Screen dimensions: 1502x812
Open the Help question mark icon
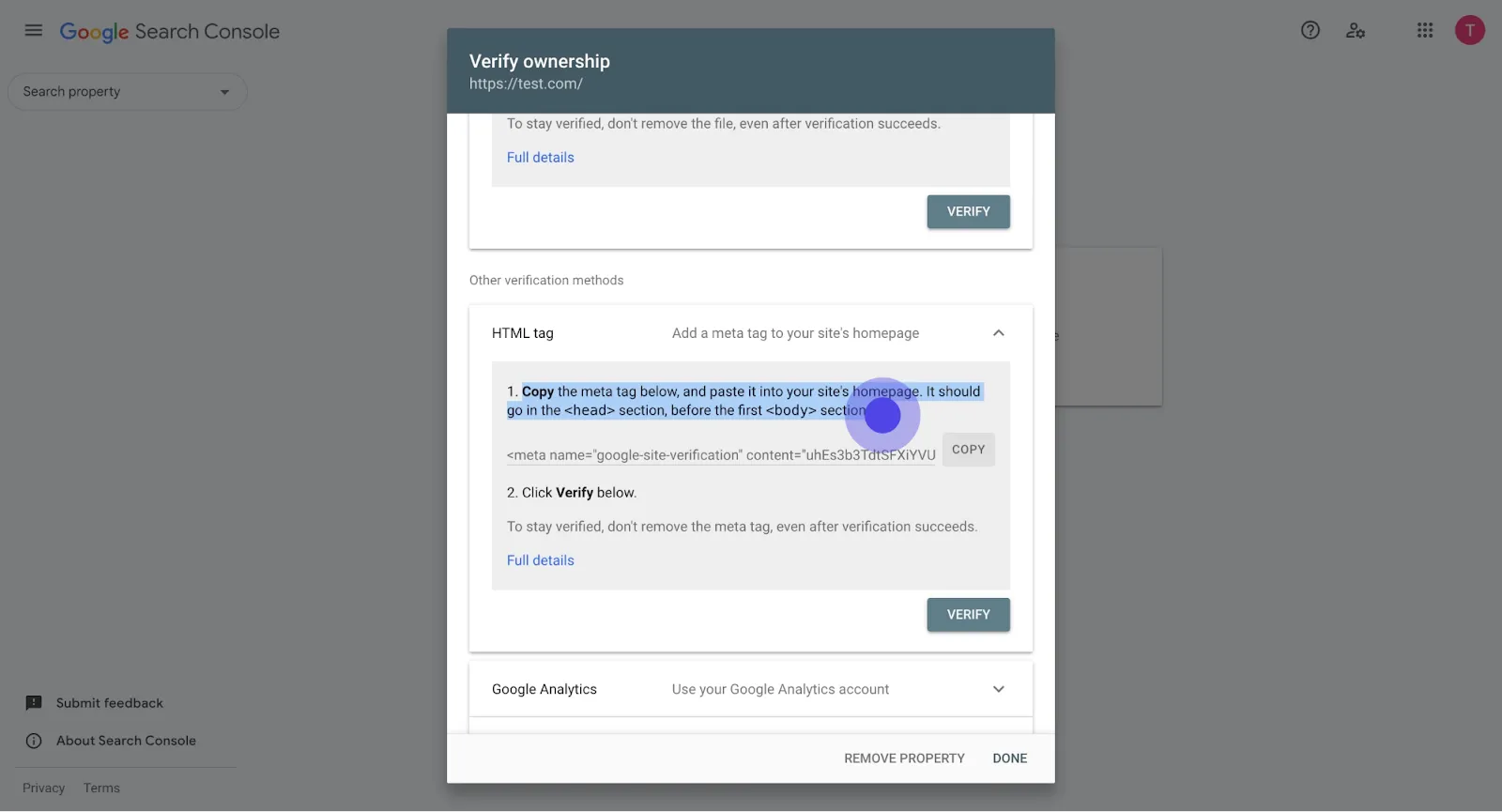pos(1310,30)
